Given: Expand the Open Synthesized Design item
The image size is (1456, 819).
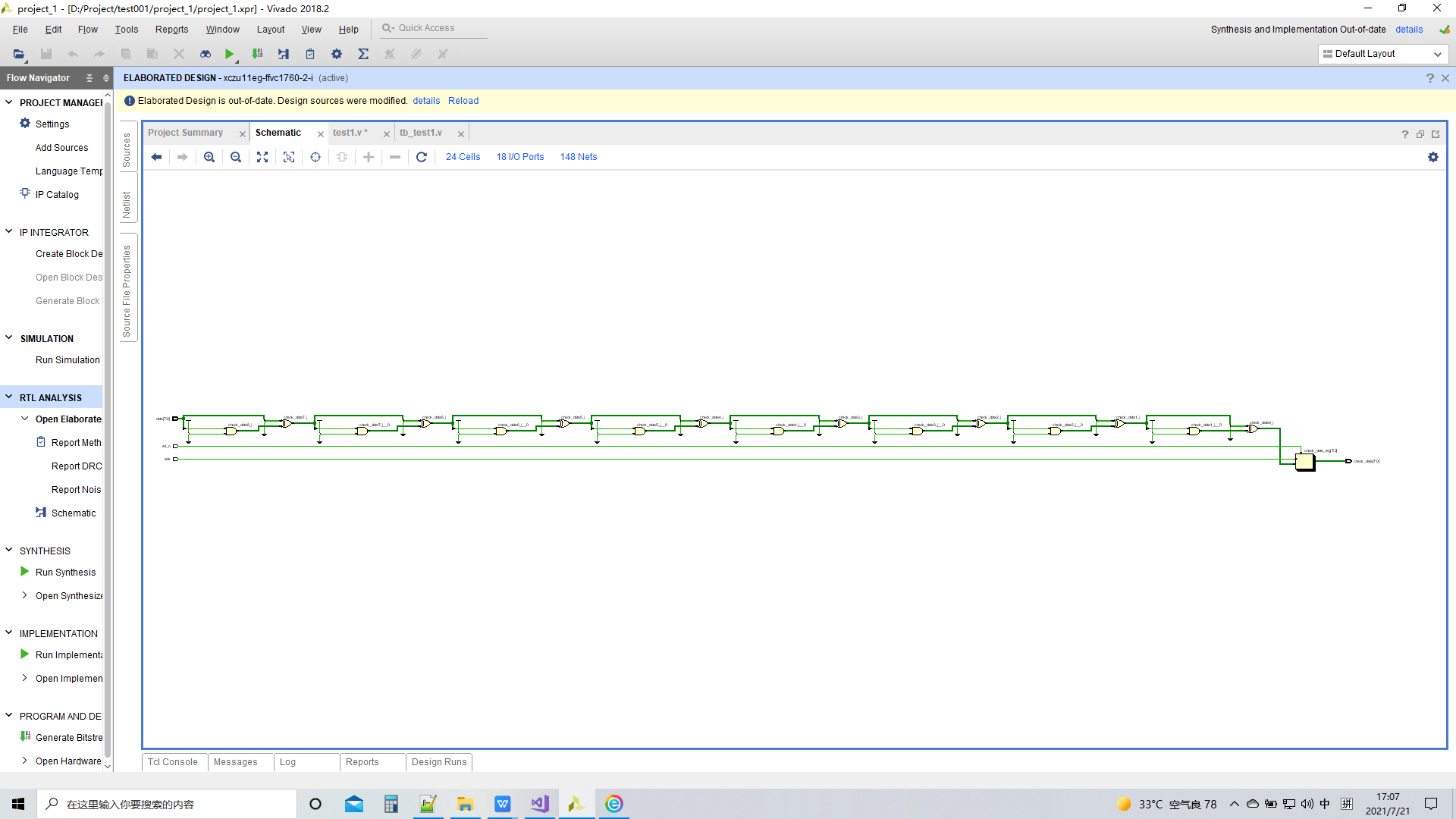Looking at the screenshot, I should 24,595.
